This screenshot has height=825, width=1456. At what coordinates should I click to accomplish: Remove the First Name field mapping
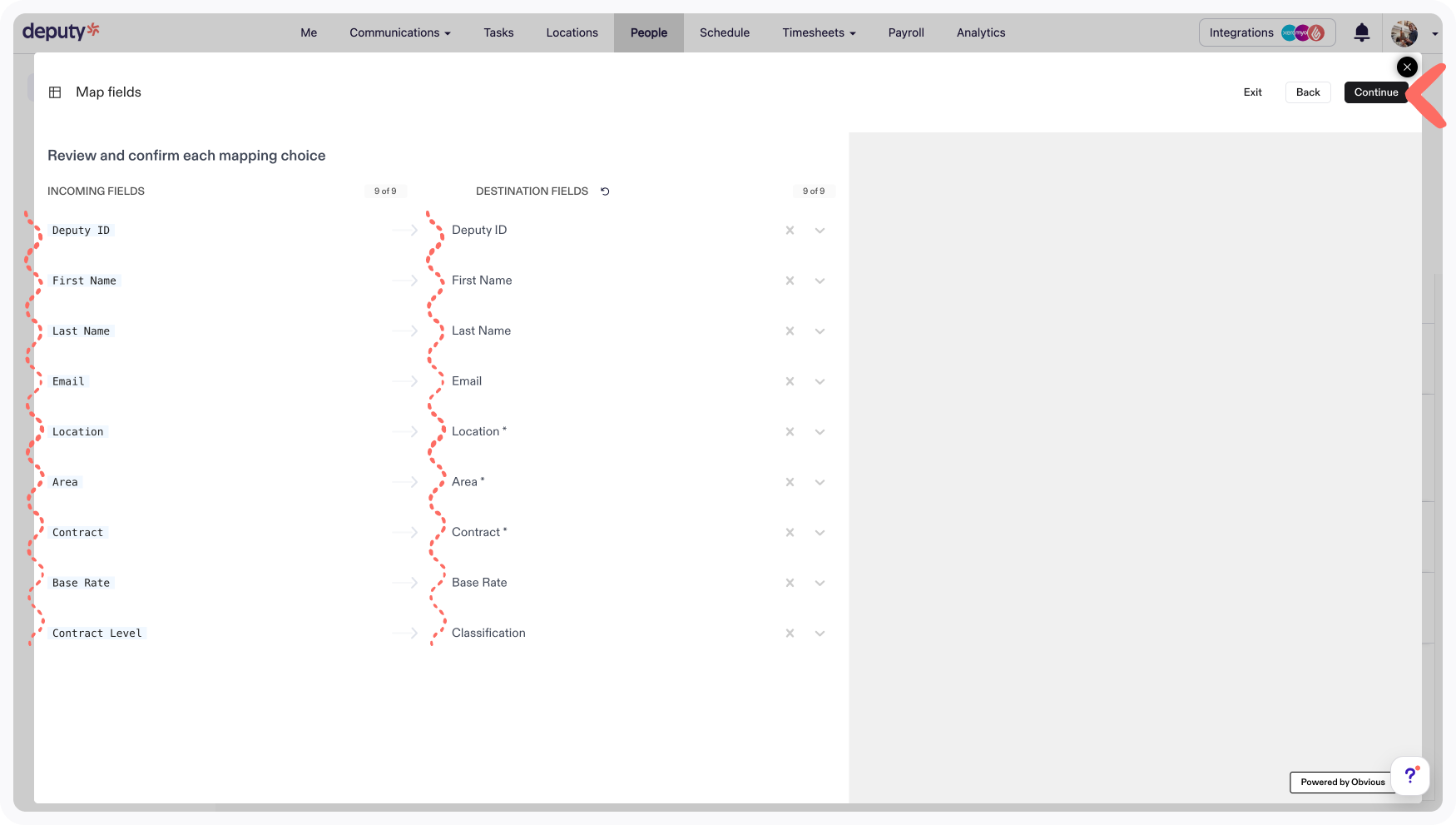tap(790, 281)
